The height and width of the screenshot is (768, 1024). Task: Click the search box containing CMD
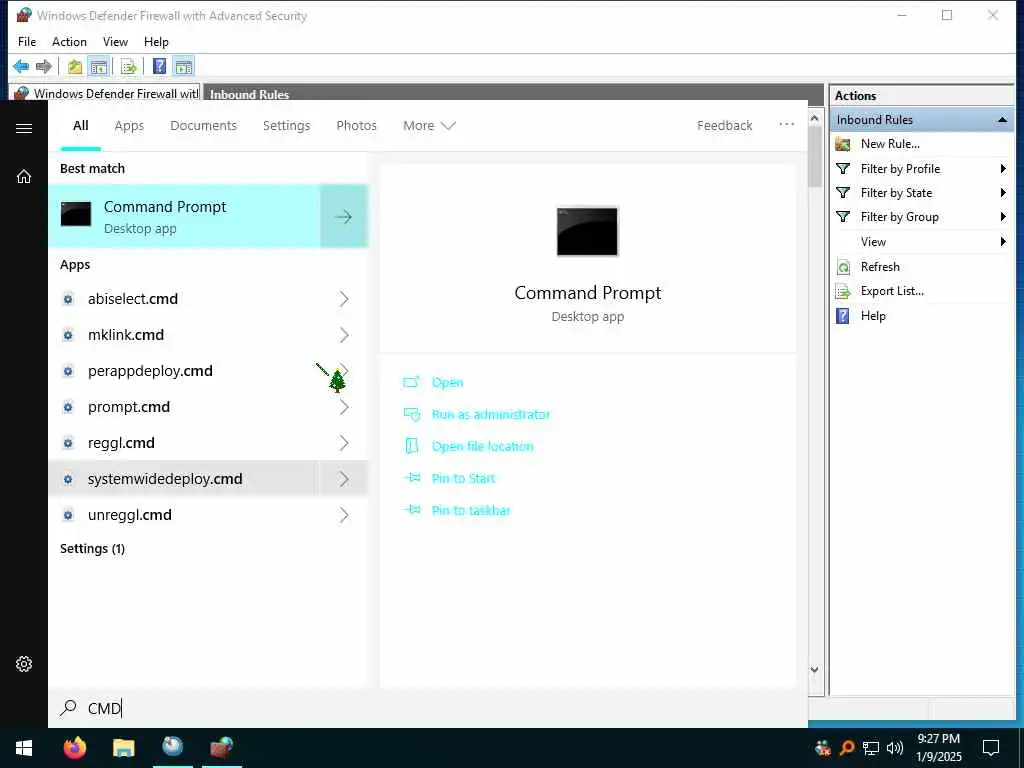[428, 709]
